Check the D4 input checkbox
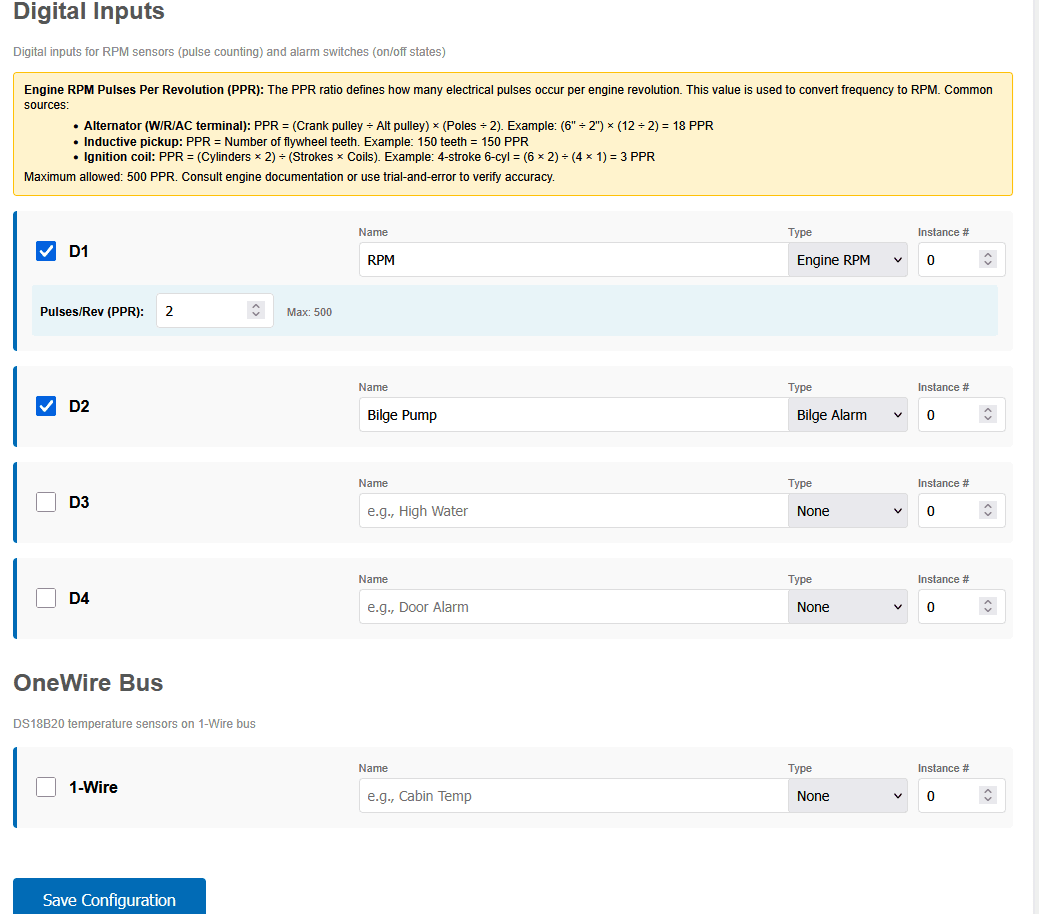This screenshot has height=914, width=1039. (x=46, y=598)
